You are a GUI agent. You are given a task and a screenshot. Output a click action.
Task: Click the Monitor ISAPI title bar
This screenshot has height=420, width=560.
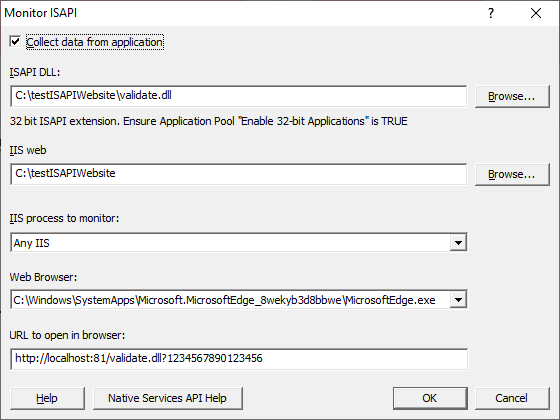(x=243, y=13)
